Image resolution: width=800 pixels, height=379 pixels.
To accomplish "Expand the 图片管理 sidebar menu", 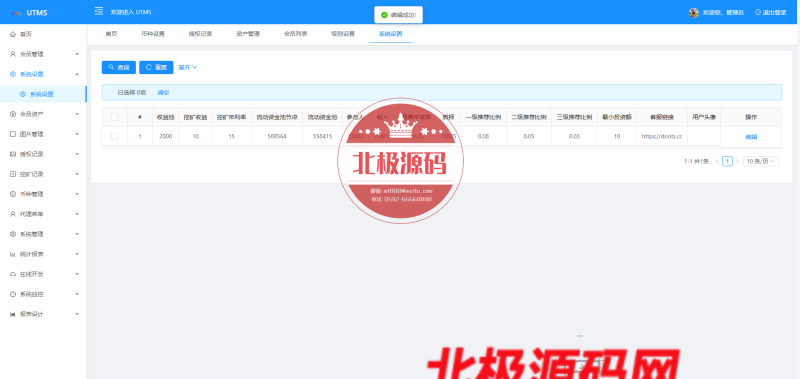I will [77, 134].
